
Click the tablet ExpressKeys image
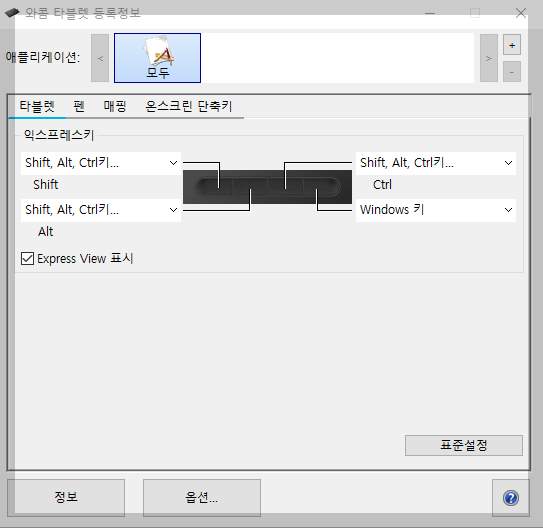coord(267,187)
